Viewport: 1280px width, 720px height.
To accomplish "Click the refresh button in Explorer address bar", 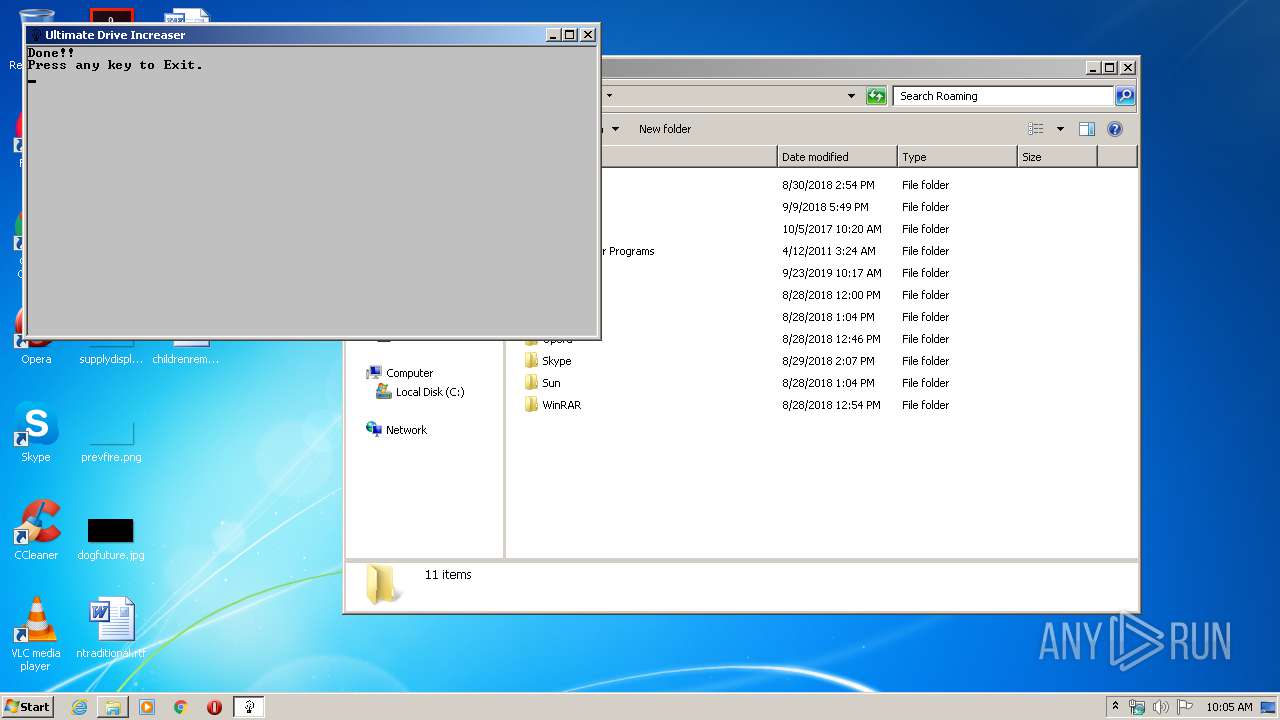I will (x=876, y=96).
